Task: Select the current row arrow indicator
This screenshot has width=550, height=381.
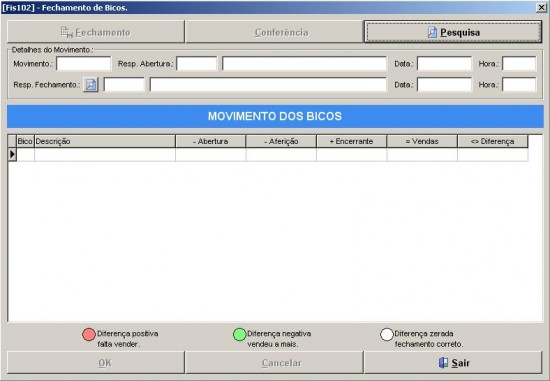Action: tap(12, 154)
